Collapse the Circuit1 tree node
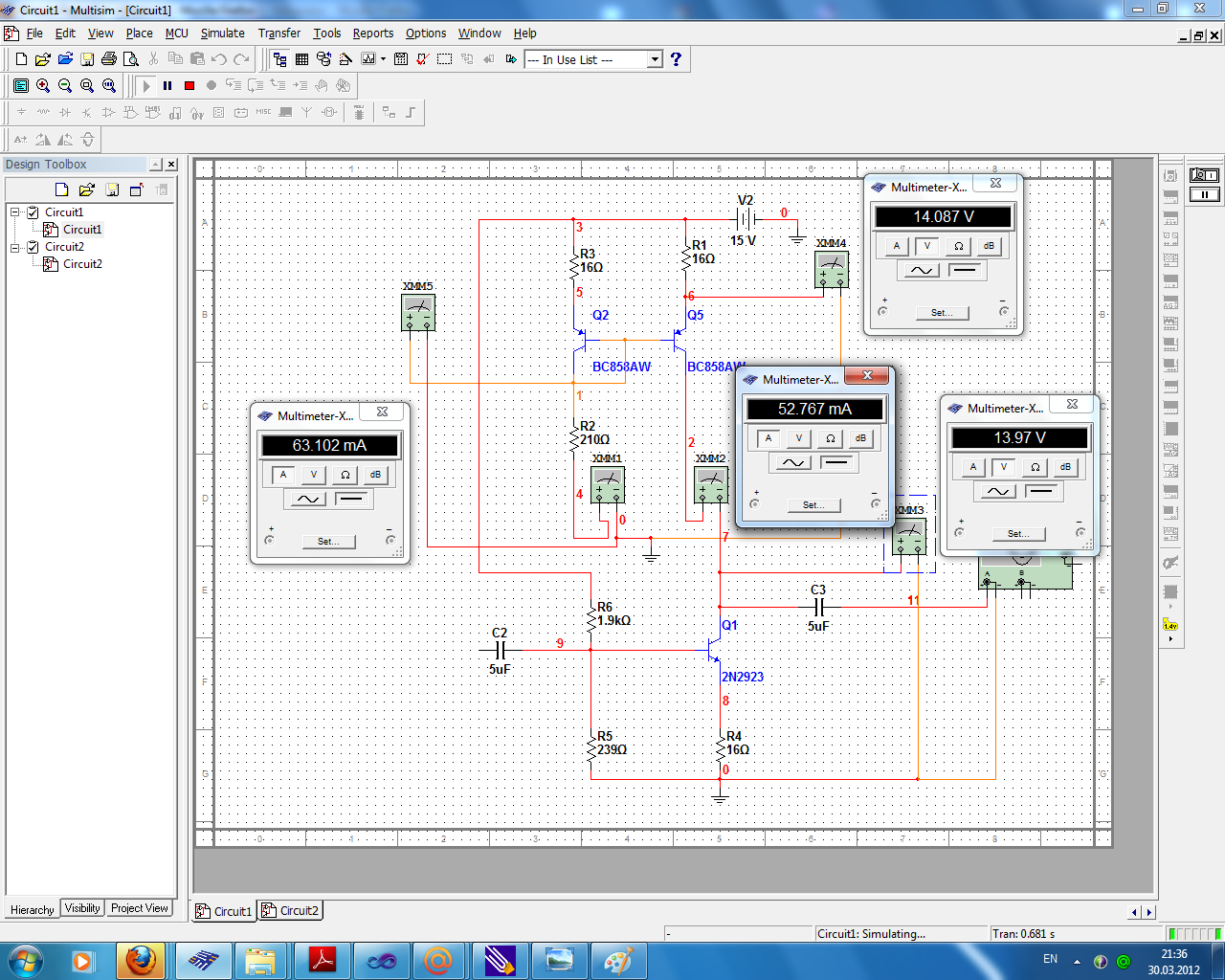The width and height of the screenshot is (1225, 980). click(15, 212)
